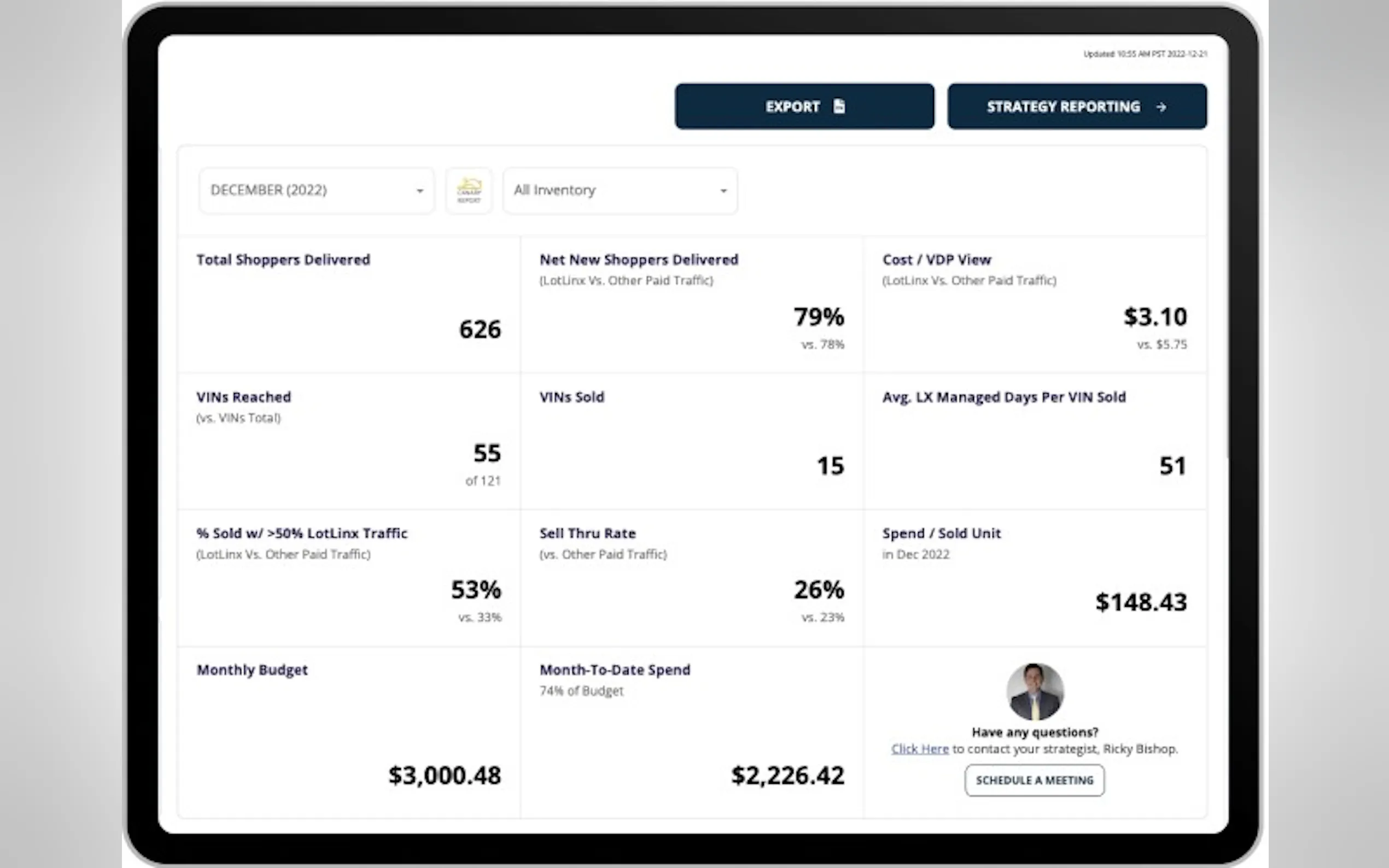Click the Net New Shoppers Delivered tile
Image resolution: width=1389 pixels, height=868 pixels.
click(691, 304)
